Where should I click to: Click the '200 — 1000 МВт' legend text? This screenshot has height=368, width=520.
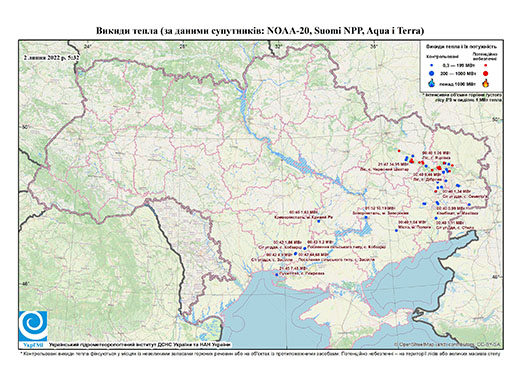[458, 73]
